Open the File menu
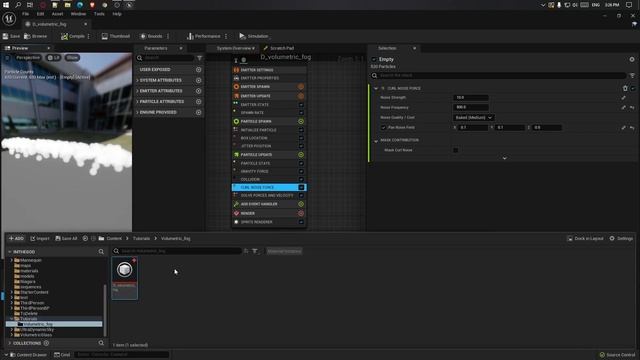The width and height of the screenshot is (640, 360). tap(25, 14)
